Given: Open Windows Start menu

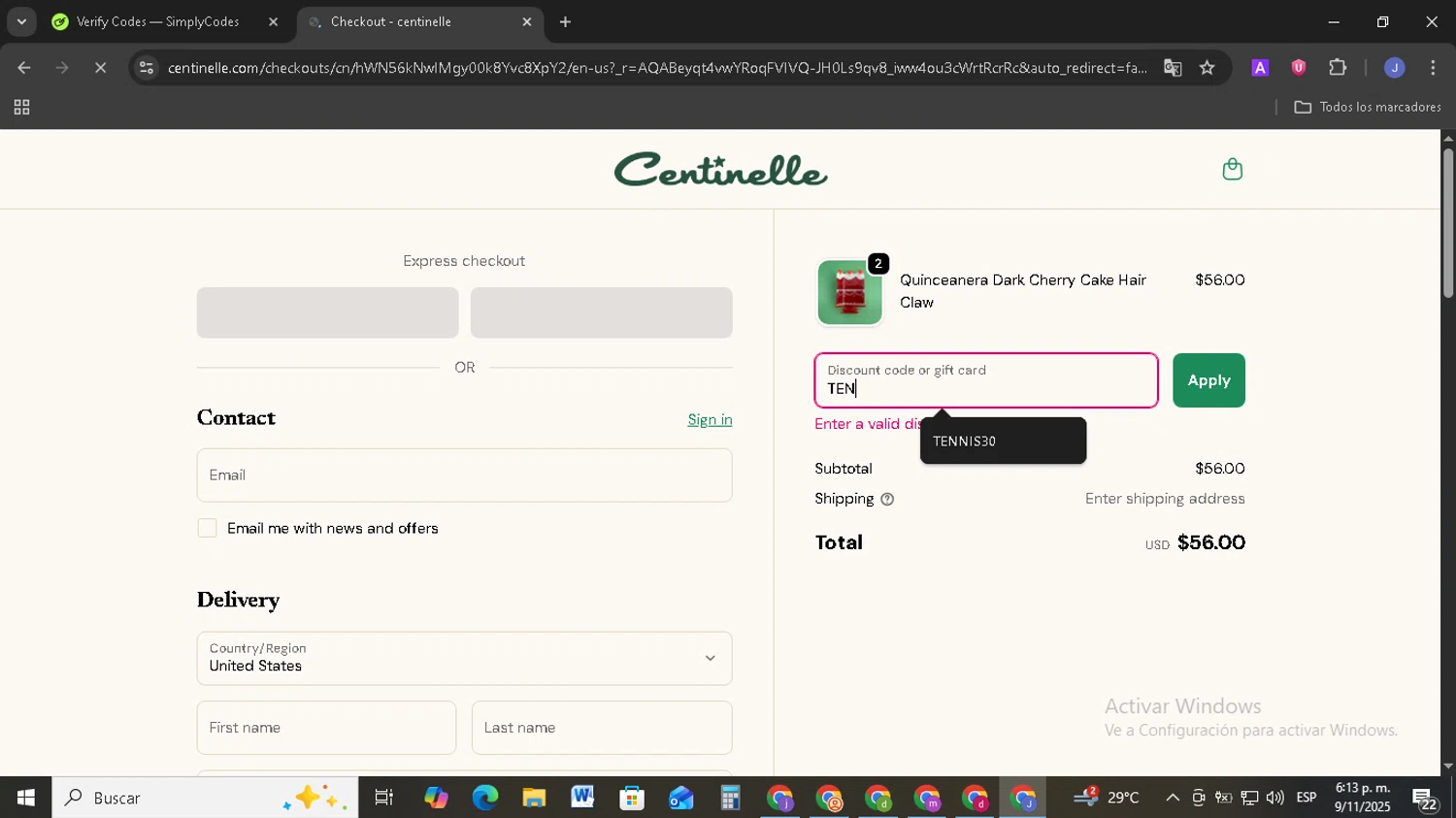Looking at the screenshot, I should point(25,798).
